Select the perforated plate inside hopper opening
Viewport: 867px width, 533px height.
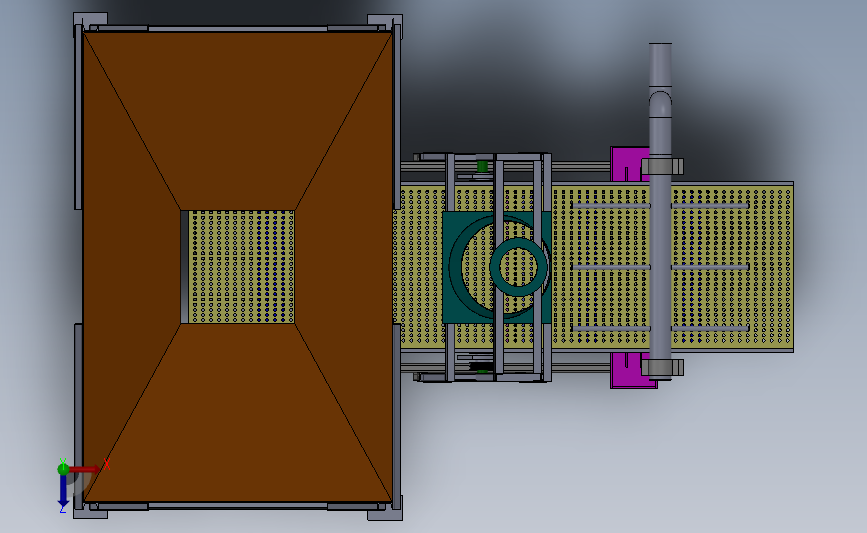coord(241,266)
